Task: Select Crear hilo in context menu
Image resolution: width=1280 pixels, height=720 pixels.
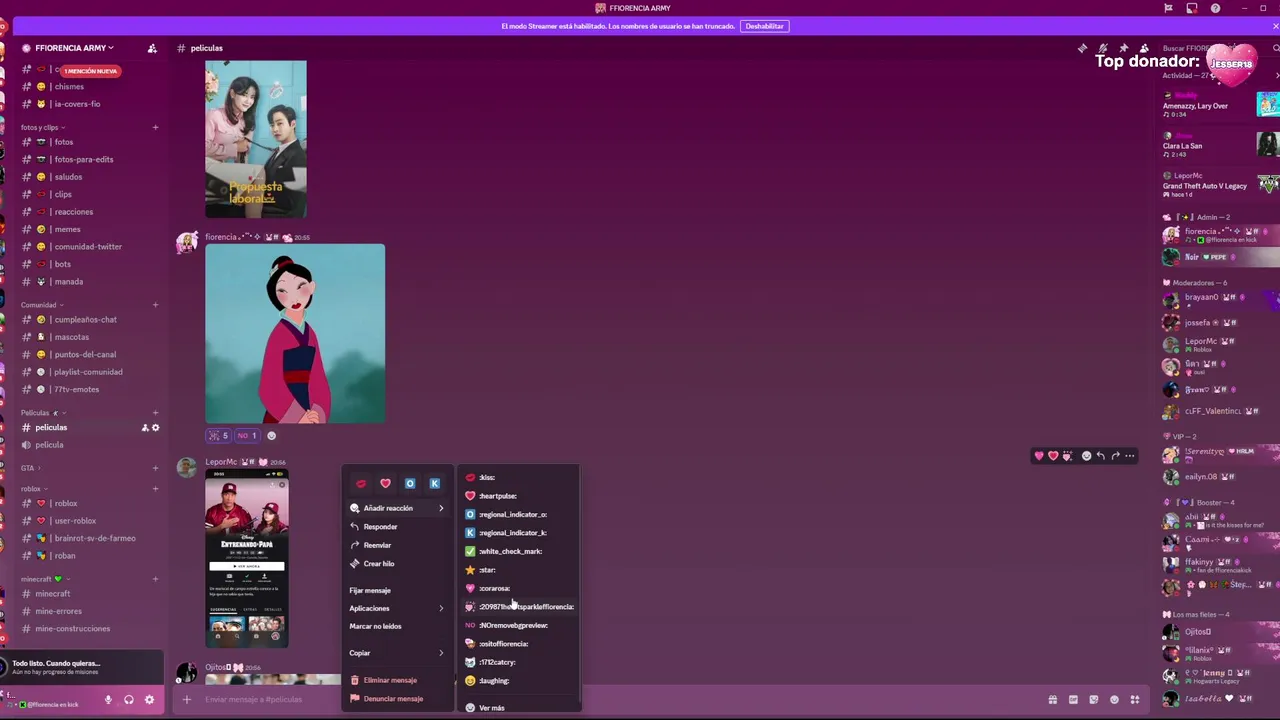Action: coord(397,564)
